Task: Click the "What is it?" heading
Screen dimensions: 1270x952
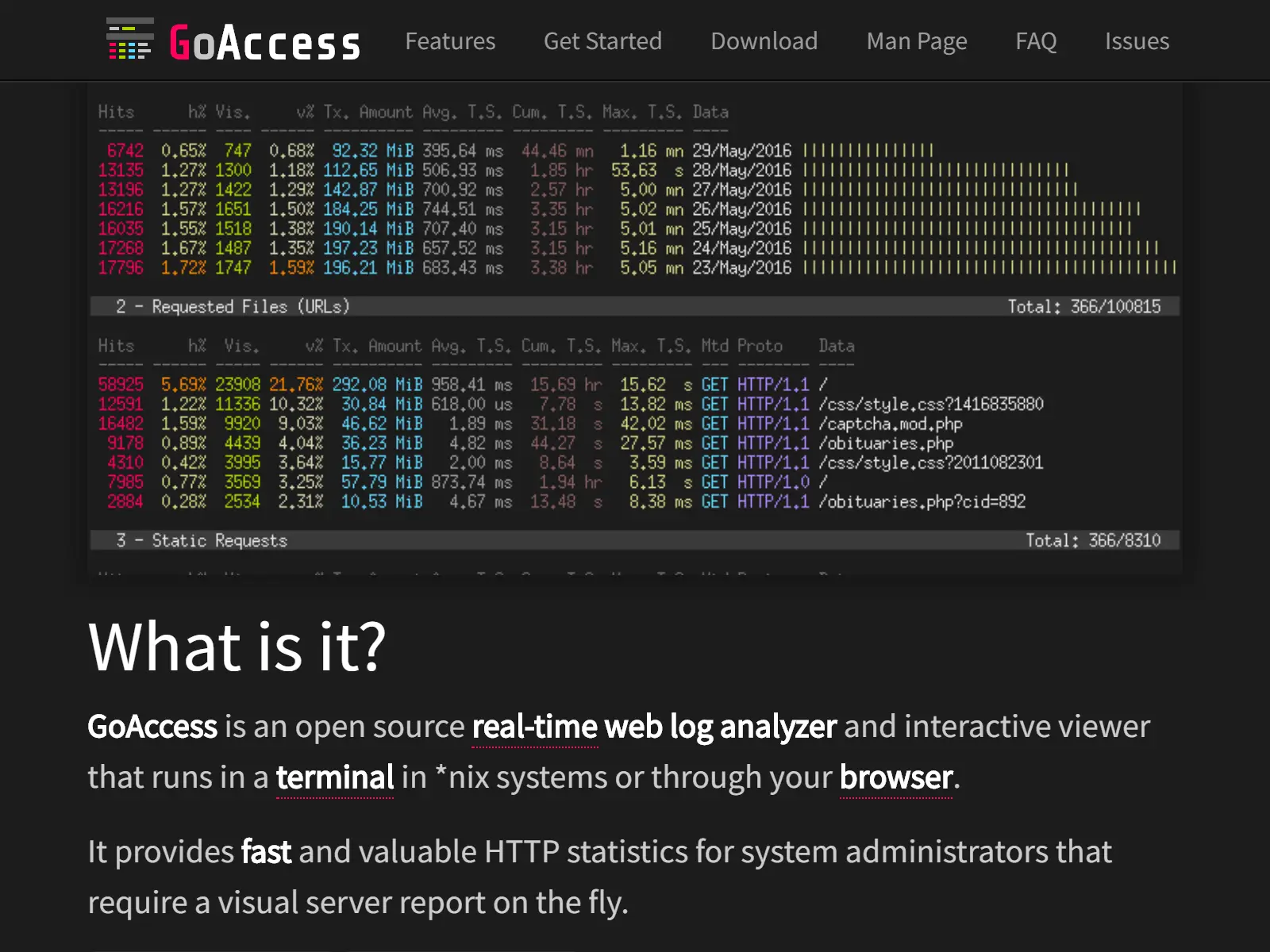Action: (237, 647)
